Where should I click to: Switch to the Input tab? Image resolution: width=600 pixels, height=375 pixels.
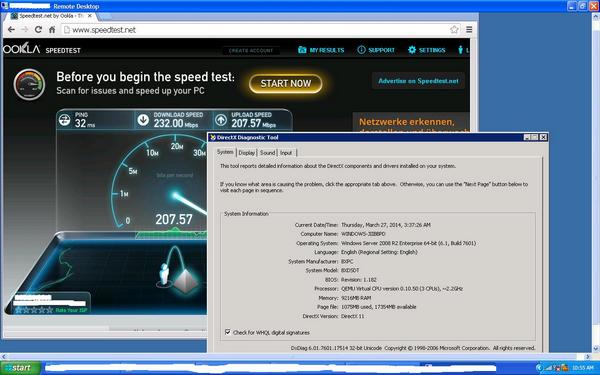tap(286, 153)
